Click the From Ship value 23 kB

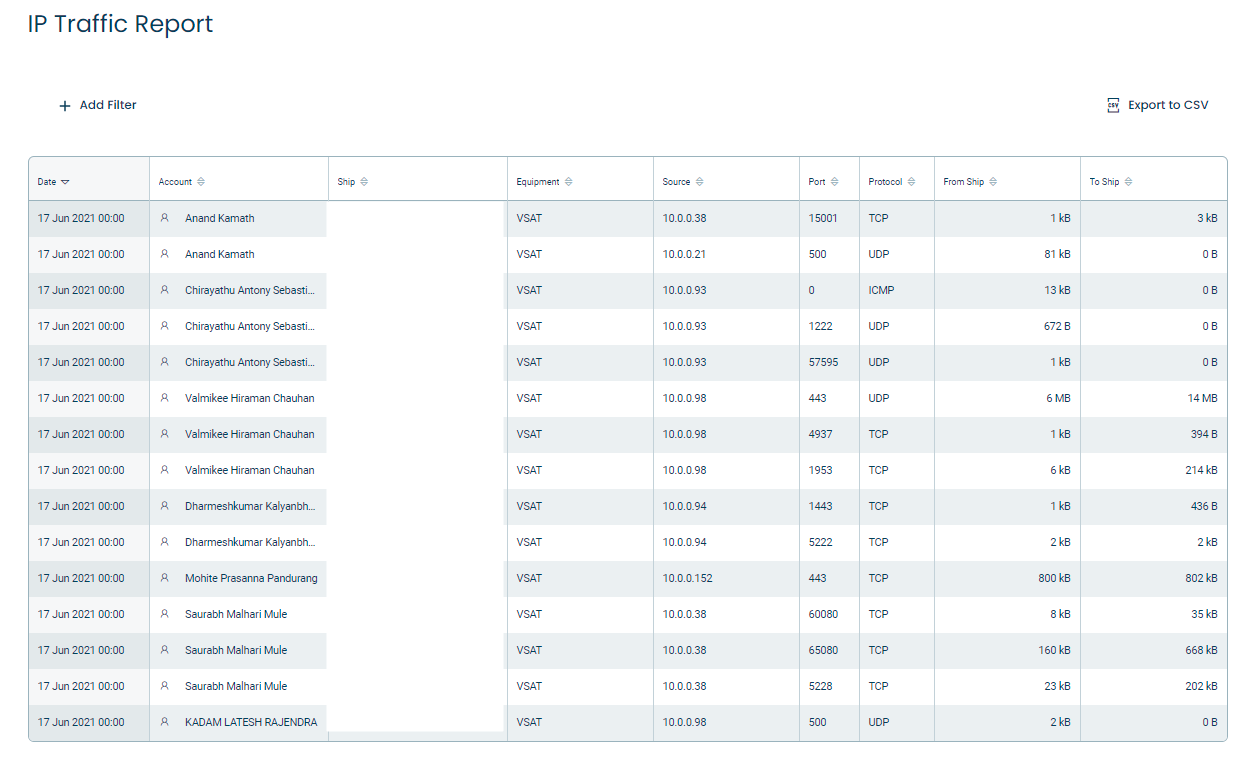coord(1057,686)
